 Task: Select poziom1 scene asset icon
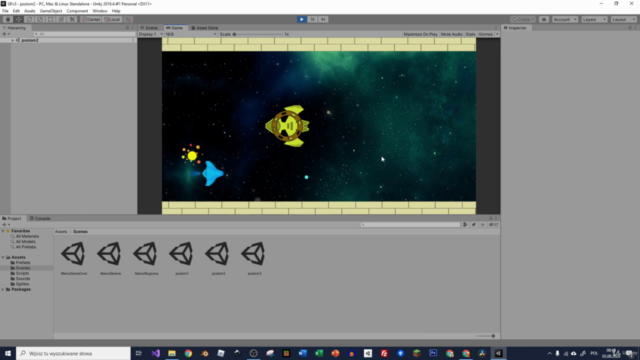(182, 254)
